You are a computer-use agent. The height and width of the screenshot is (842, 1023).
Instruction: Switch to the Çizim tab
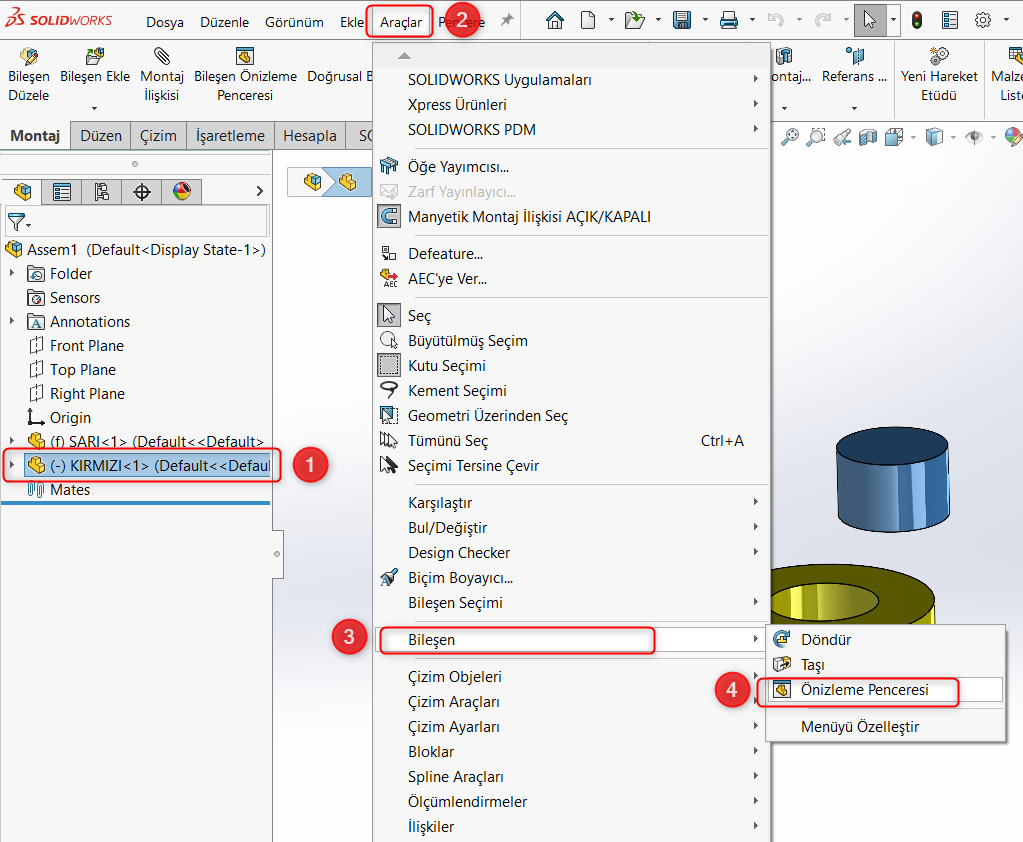point(159,136)
